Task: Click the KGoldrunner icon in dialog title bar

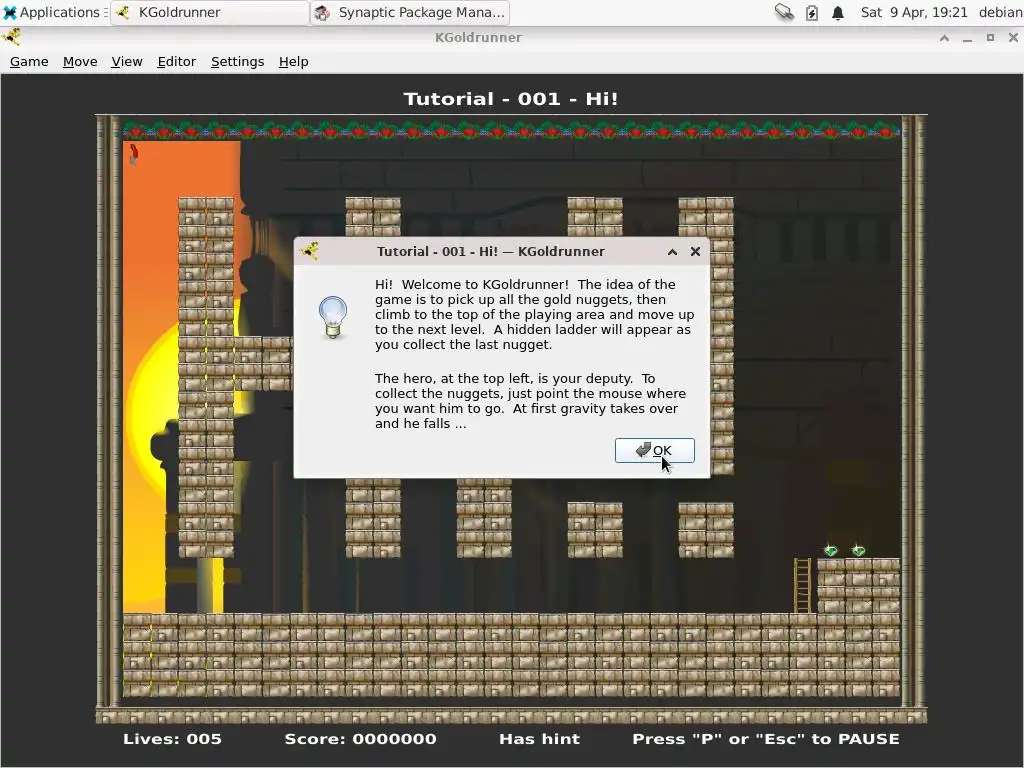Action: [310, 251]
